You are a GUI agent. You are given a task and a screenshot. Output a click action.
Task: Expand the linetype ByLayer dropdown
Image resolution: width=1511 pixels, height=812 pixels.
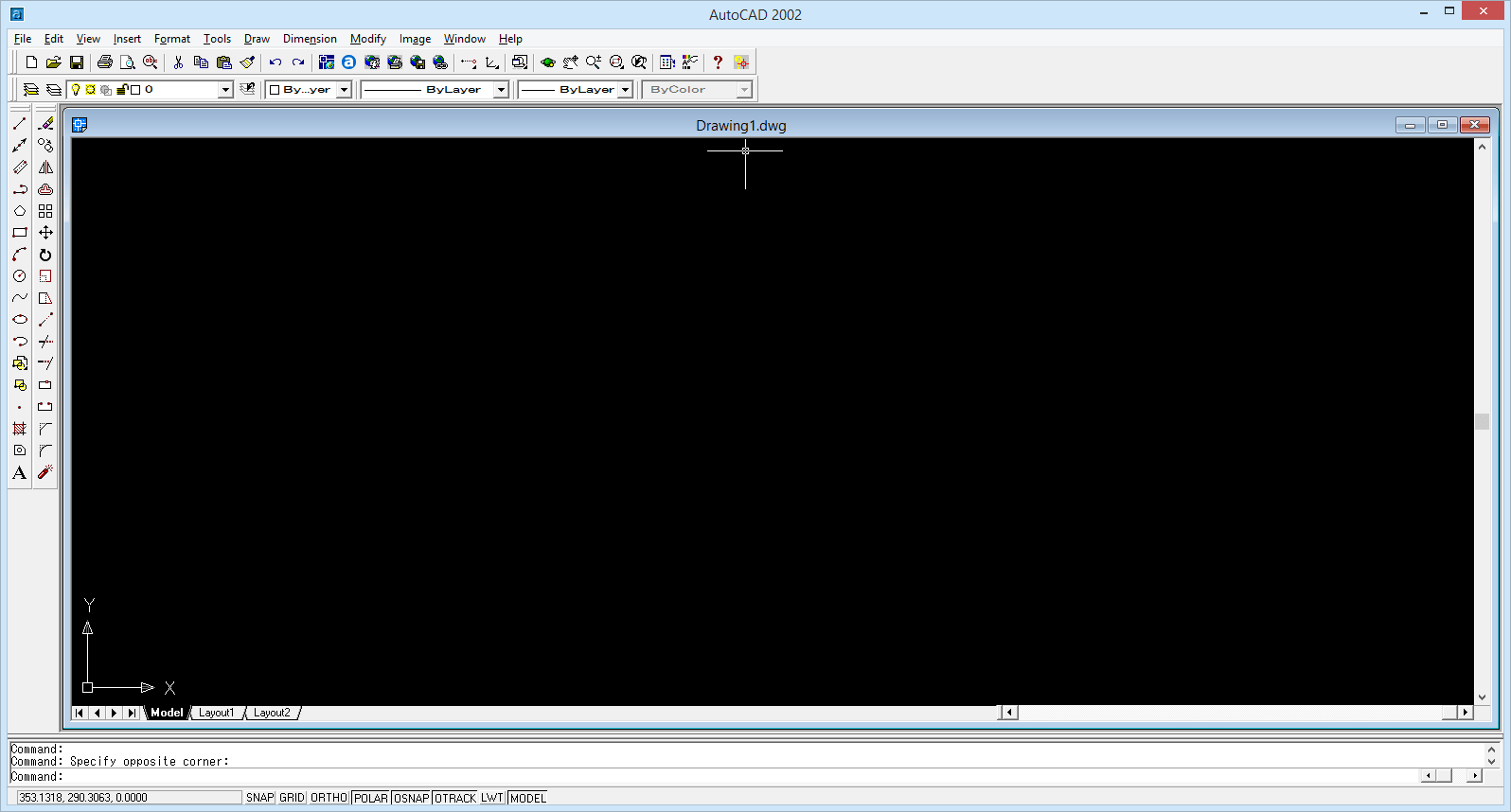pyautogui.click(x=502, y=90)
